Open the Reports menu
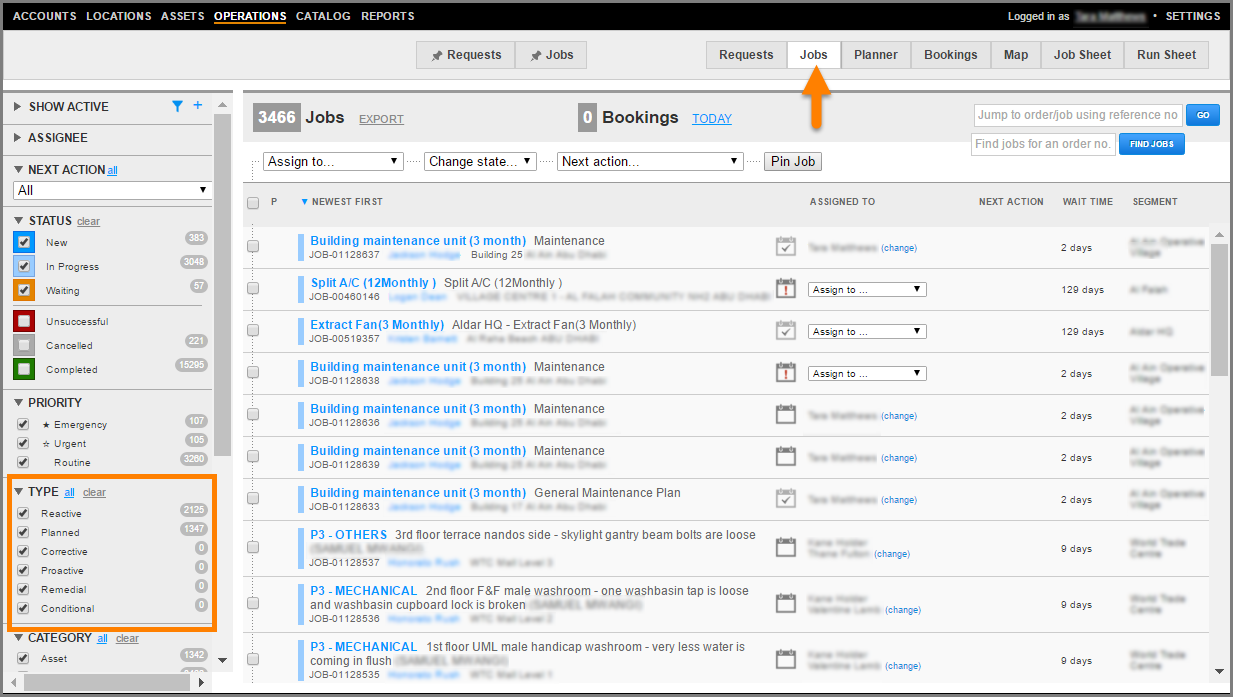The image size is (1233, 697). [x=388, y=16]
